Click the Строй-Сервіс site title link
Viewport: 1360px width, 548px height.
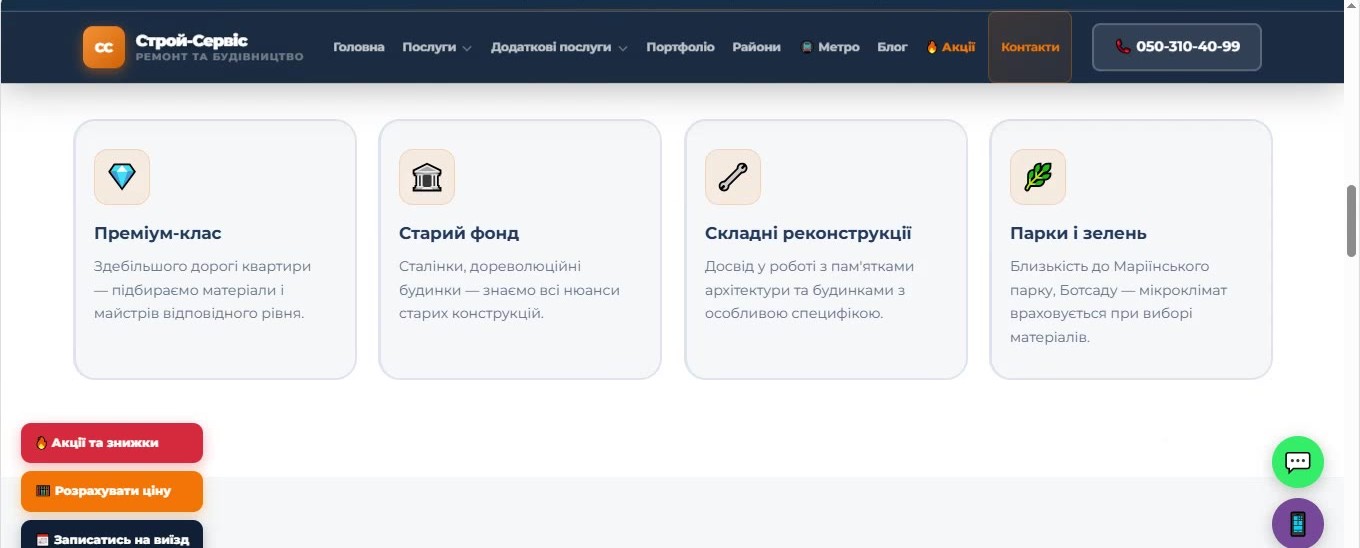192,41
